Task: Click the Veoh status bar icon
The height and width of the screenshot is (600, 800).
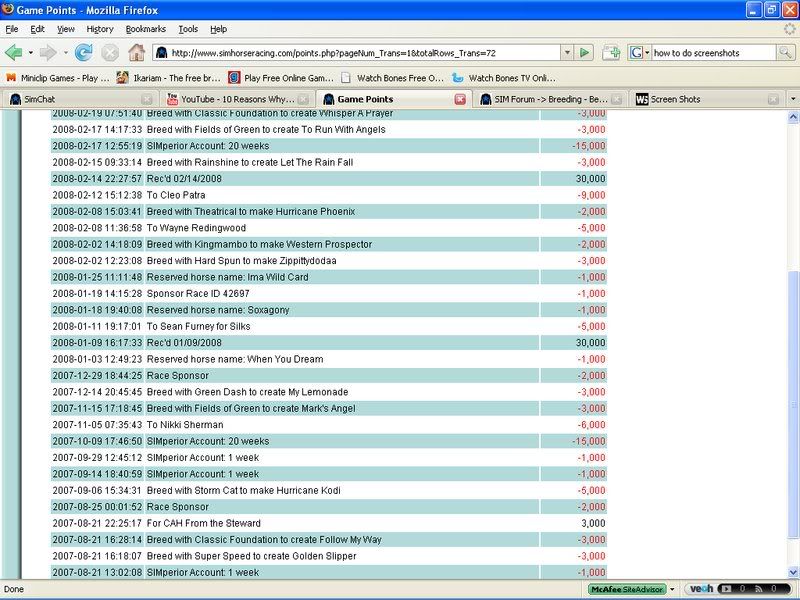Action: [701, 589]
